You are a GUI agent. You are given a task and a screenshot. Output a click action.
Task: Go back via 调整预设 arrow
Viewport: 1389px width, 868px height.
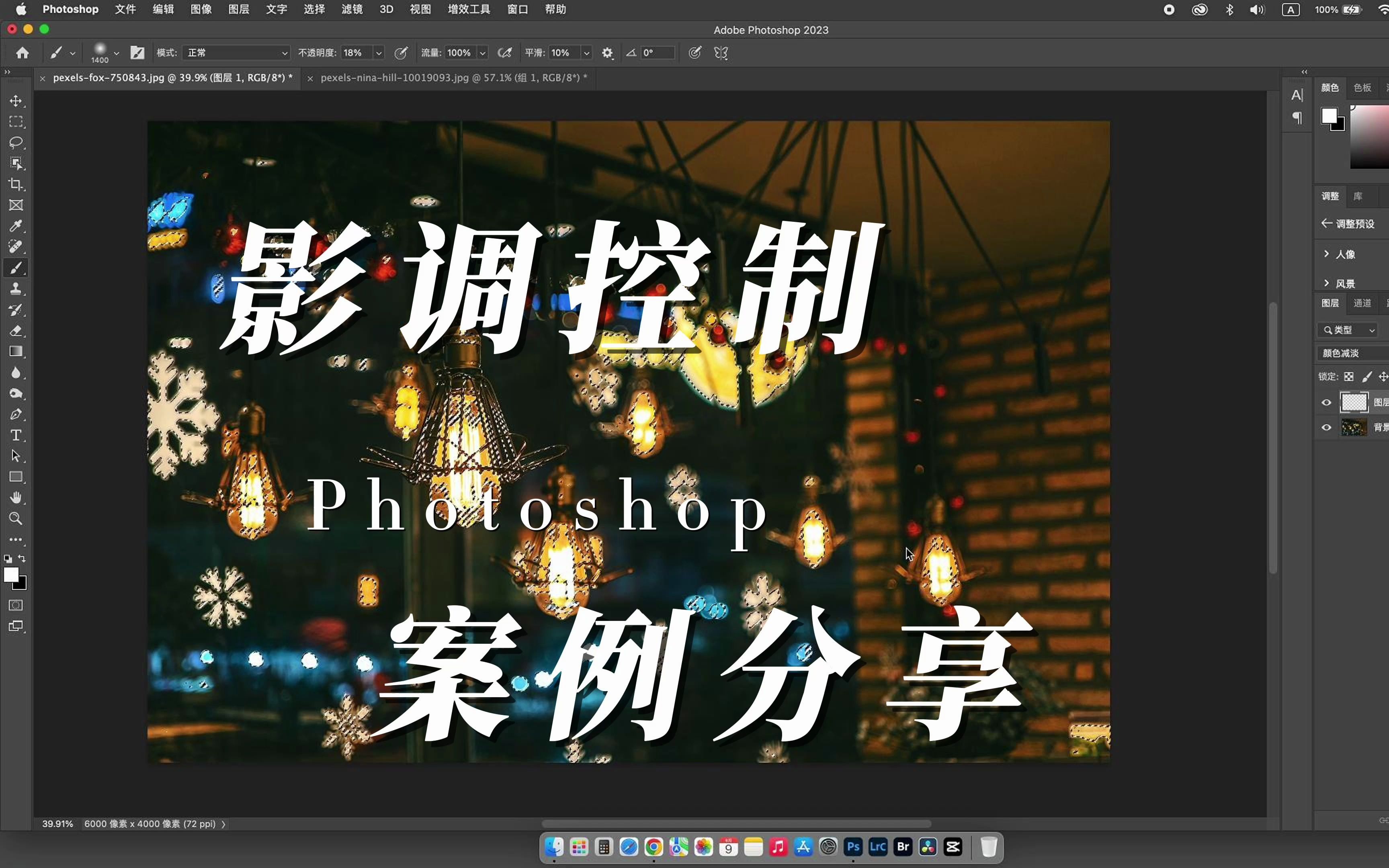[1326, 223]
